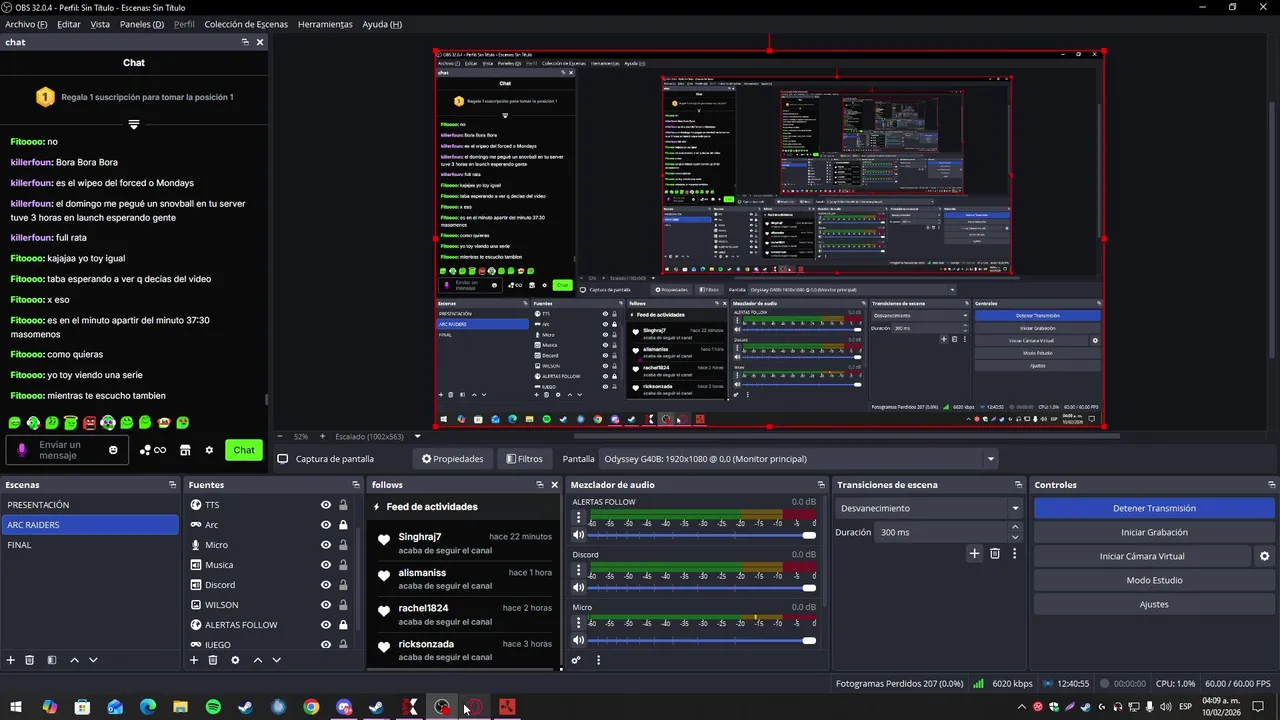Click the Enviar un mensaje field
1280x720 pixels.
coord(68,450)
